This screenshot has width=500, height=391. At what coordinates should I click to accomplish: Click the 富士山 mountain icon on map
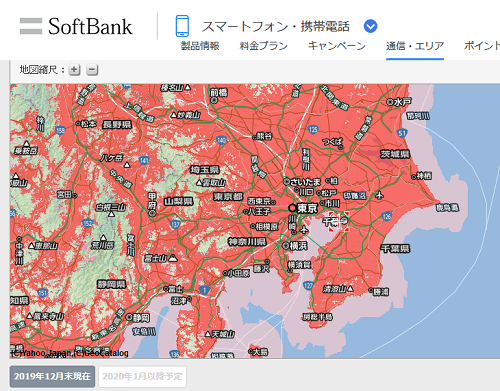click(173, 258)
